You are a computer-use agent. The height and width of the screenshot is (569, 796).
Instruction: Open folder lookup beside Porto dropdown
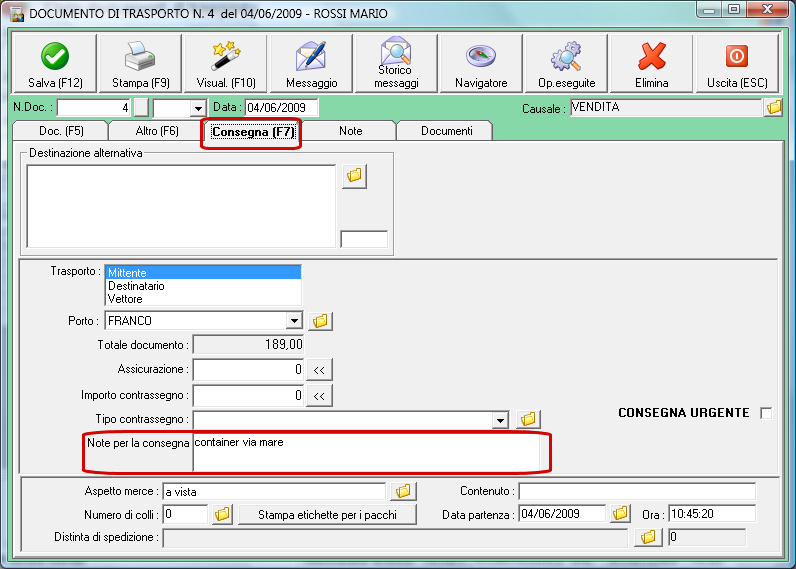tap(320, 321)
